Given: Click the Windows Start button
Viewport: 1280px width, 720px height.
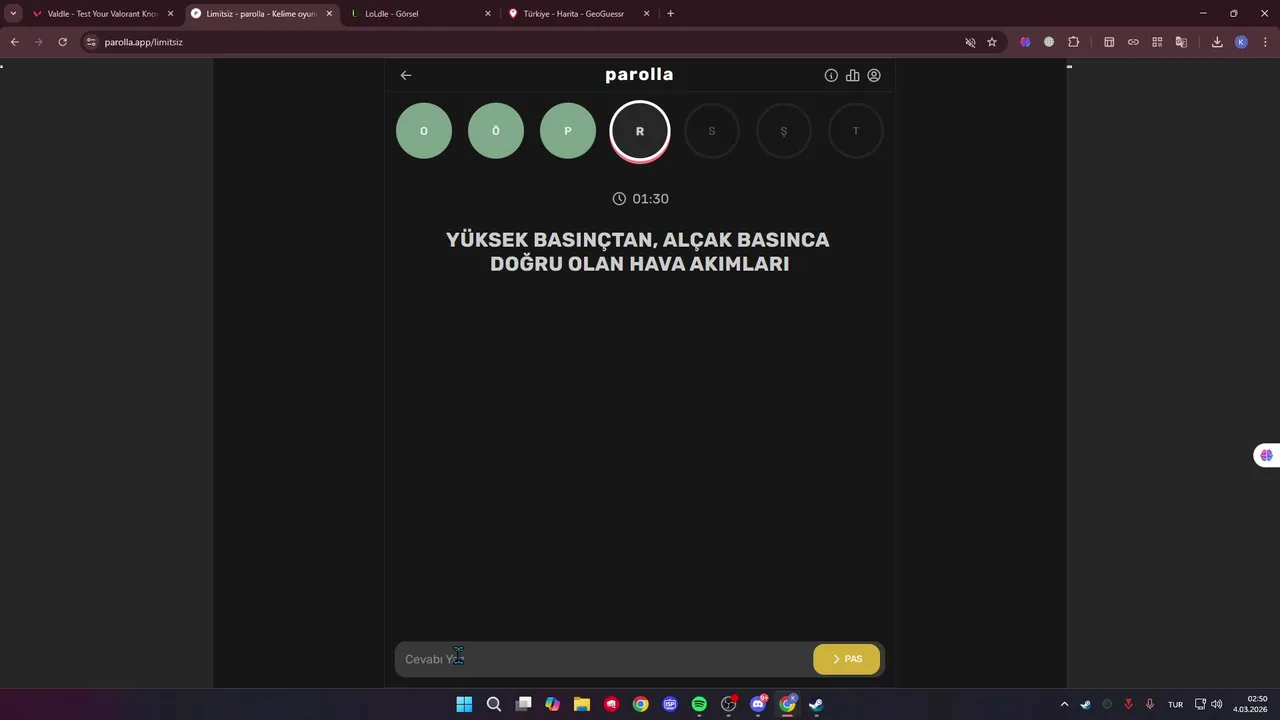Looking at the screenshot, I should (x=464, y=704).
